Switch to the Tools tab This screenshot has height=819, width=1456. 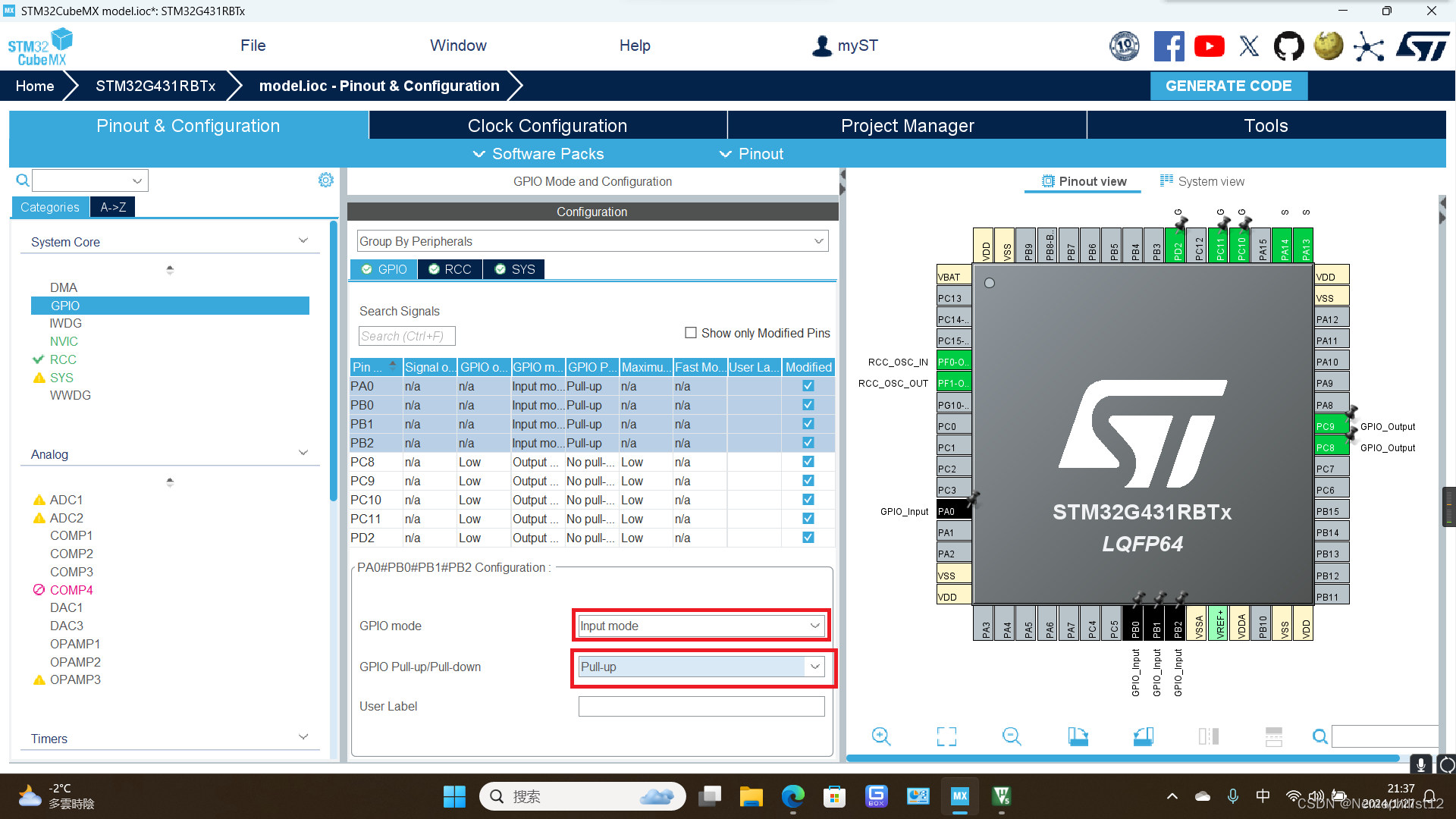coord(1266,126)
